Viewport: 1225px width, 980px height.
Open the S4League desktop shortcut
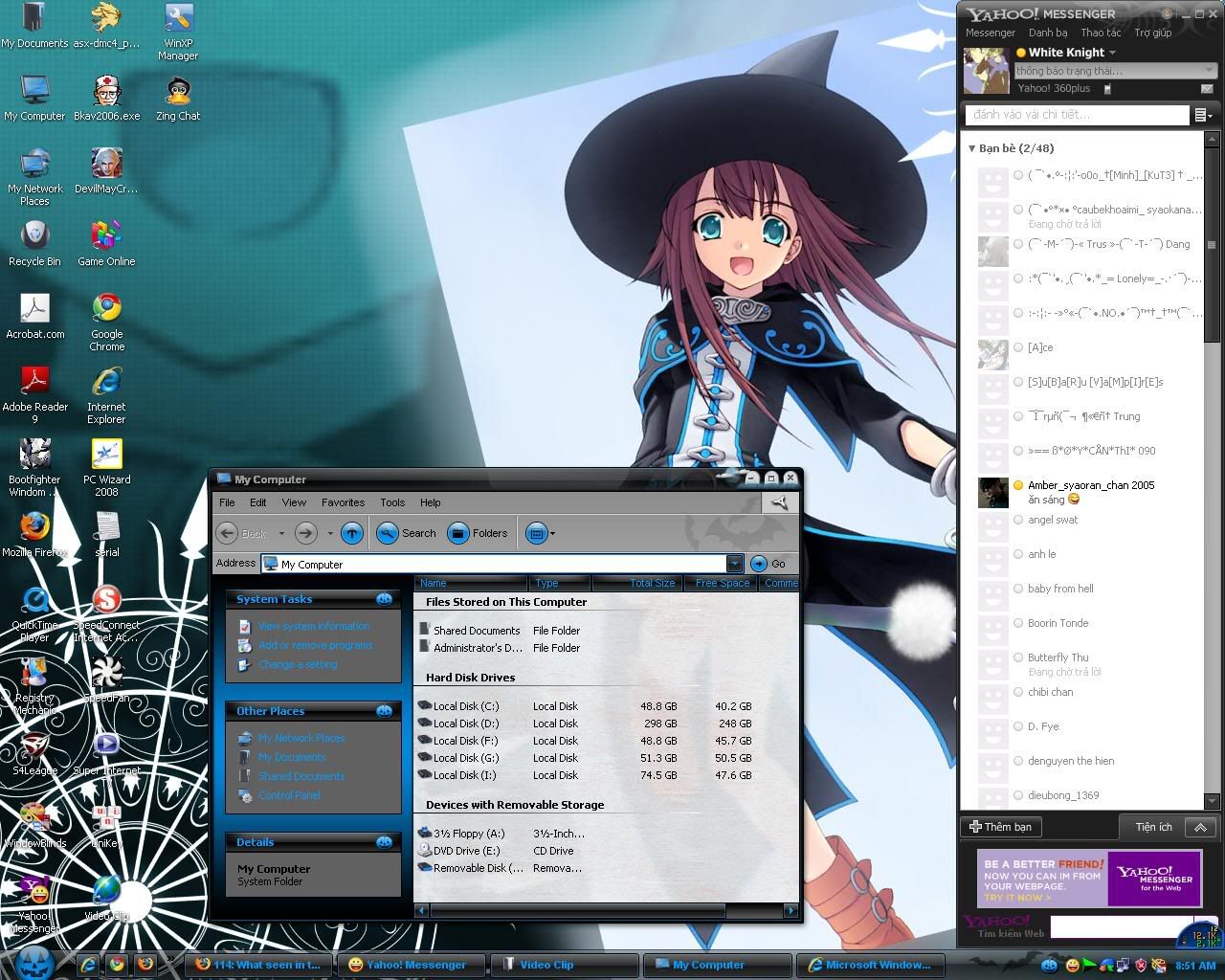click(x=34, y=754)
